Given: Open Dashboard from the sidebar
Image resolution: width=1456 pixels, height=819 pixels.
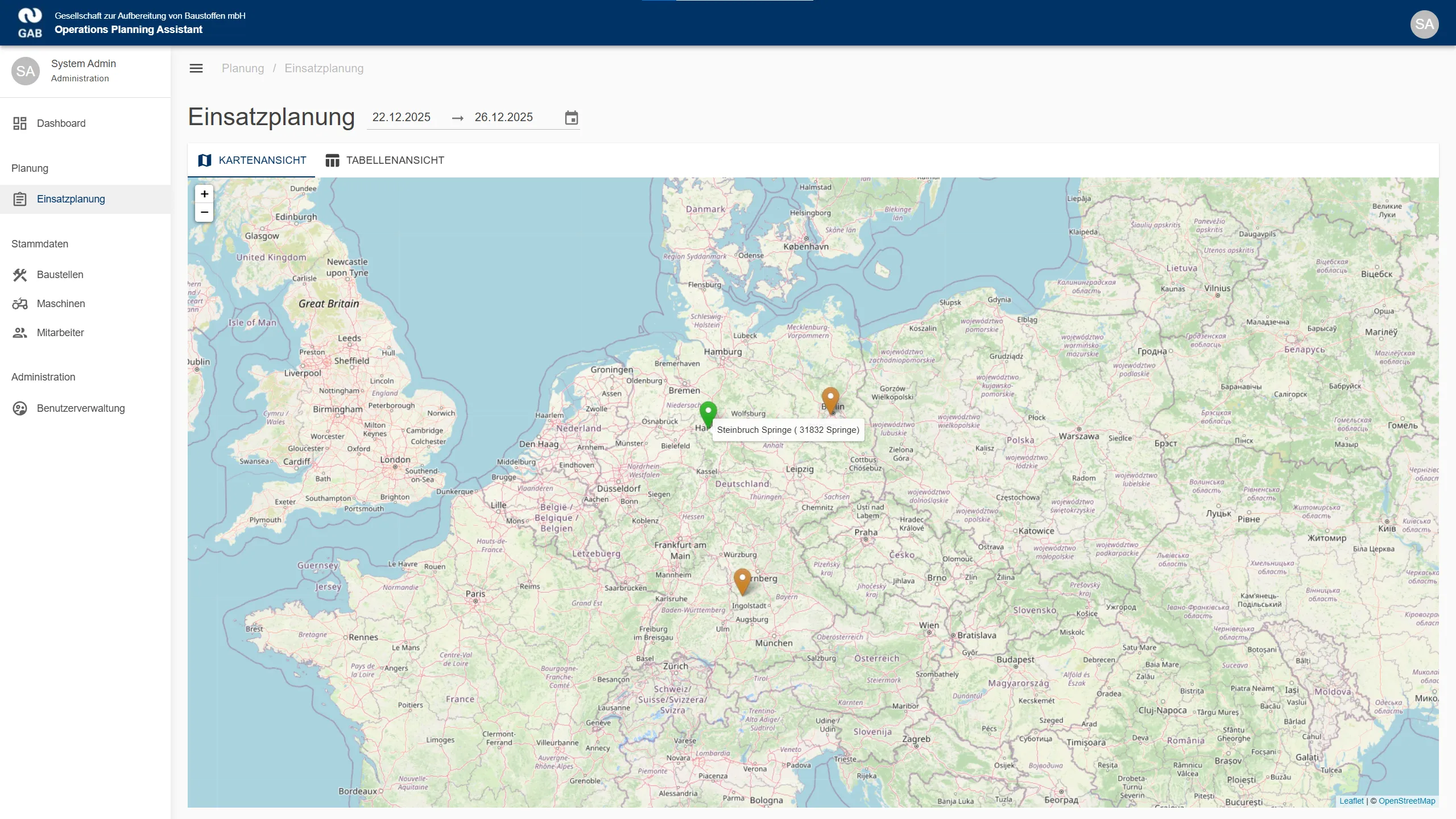Looking at the screenshot, I should coord(61,123).
